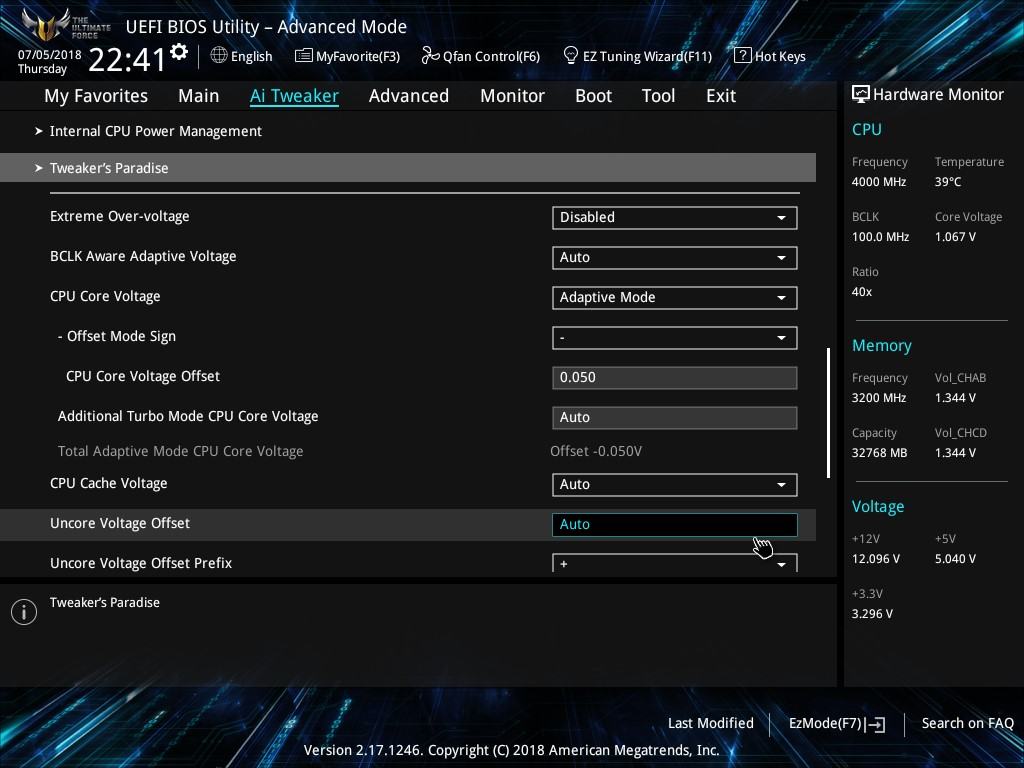The width and height of the screenshot is (1024, 768).
Task: Expand Internal CPU Power Management submenu
Action: (408, 131)
